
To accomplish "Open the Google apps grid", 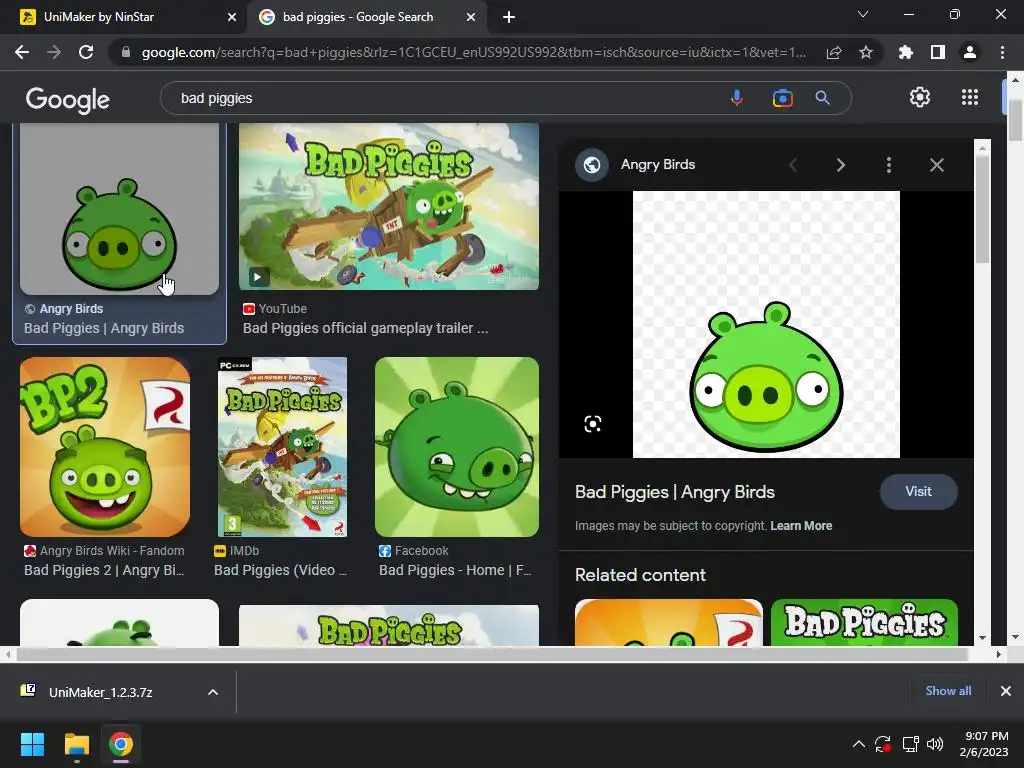I will click(970, 97).
